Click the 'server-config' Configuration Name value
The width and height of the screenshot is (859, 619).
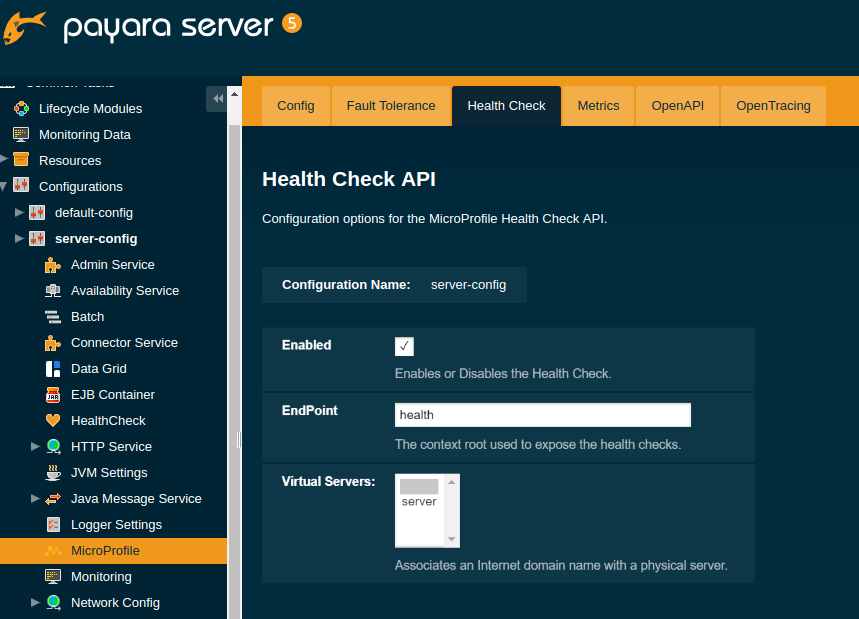pyautogui.click(x=468, y=285)
